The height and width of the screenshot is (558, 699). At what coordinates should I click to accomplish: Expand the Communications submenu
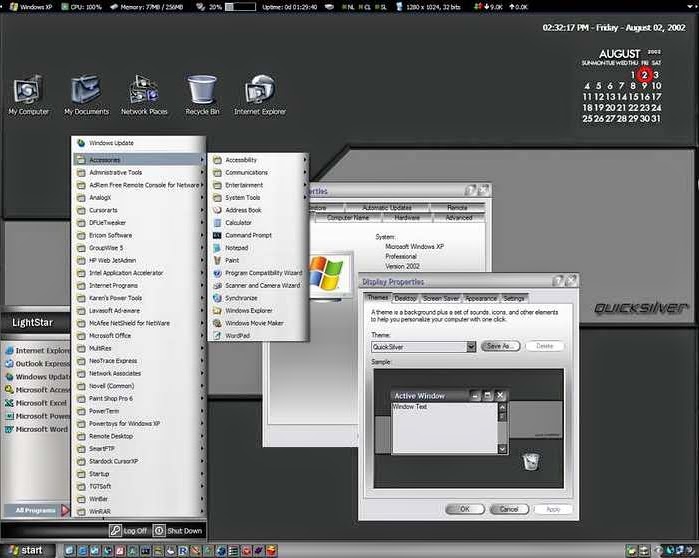click(259, 172)
